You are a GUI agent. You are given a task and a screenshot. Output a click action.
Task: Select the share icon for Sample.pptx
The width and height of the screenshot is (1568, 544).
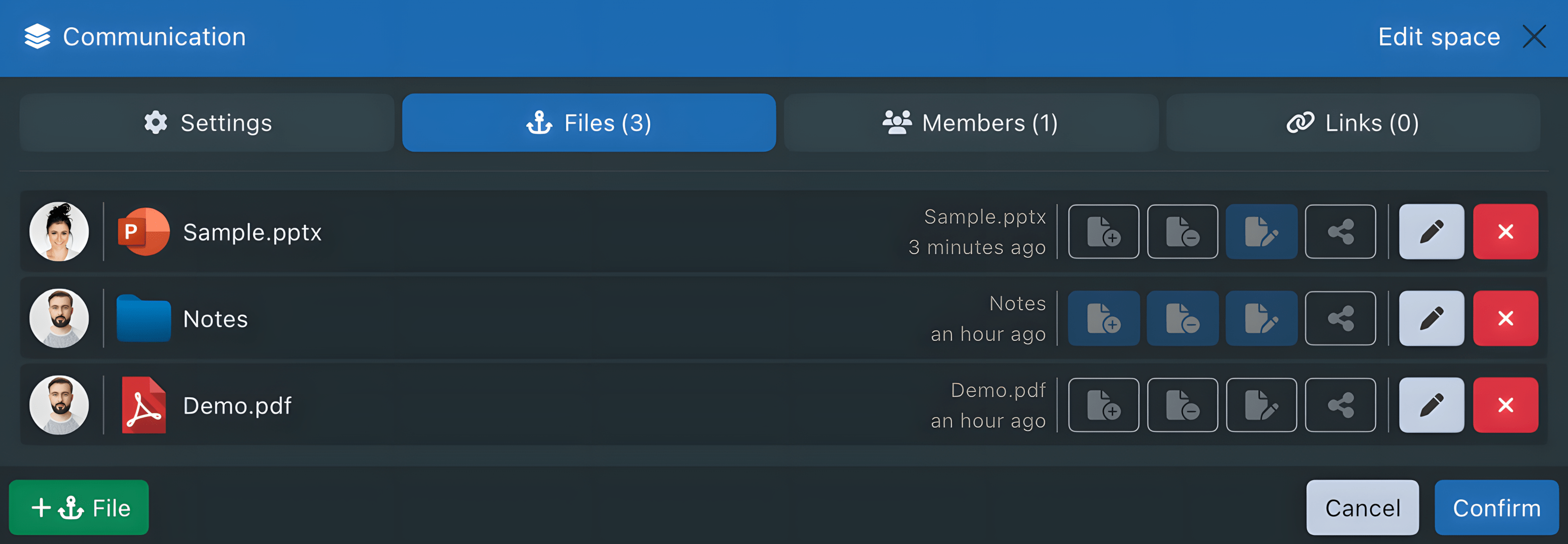point(1341,231)
